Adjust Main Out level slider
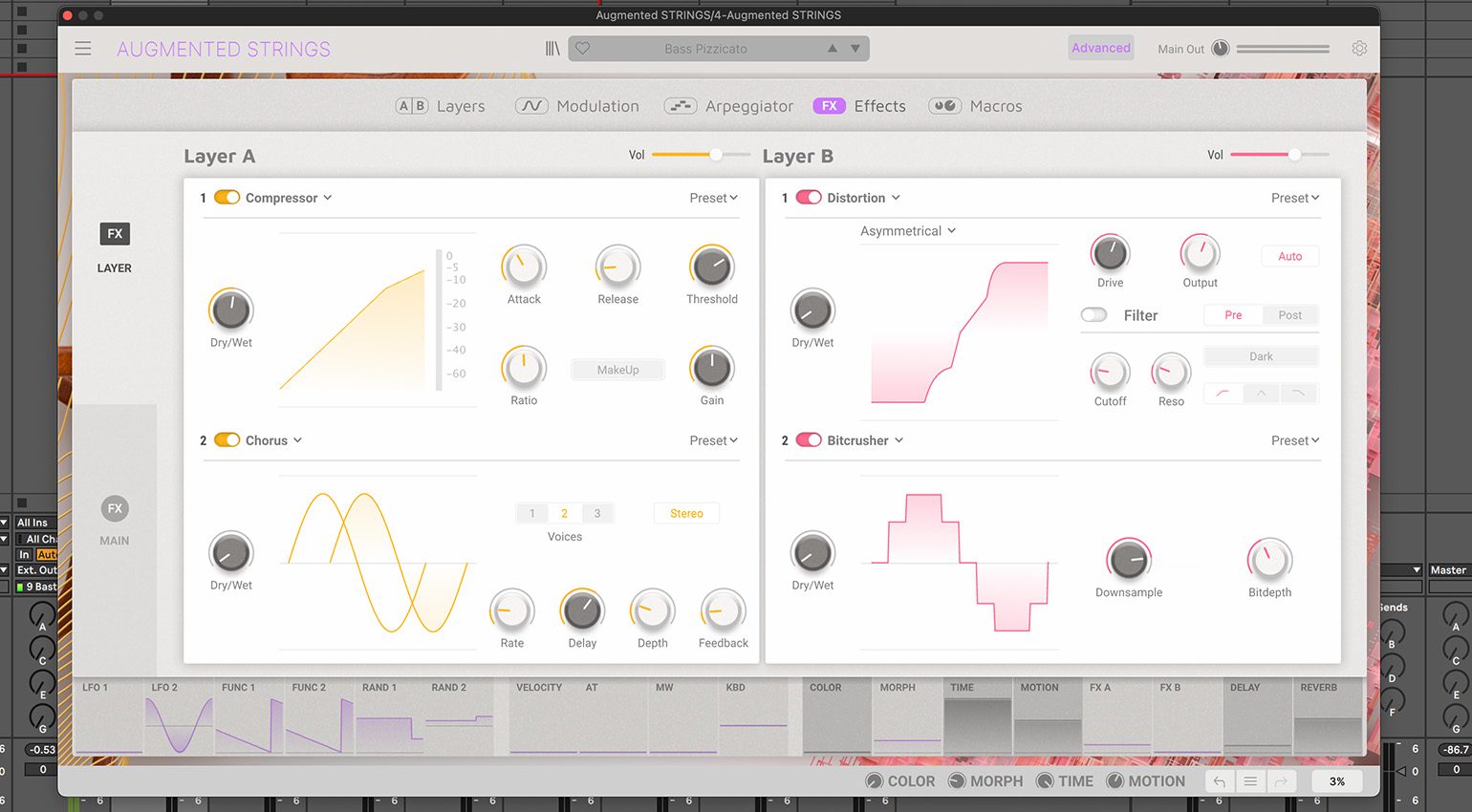The width and height of the screenshot is (1472, 812). click(1283, 49)
